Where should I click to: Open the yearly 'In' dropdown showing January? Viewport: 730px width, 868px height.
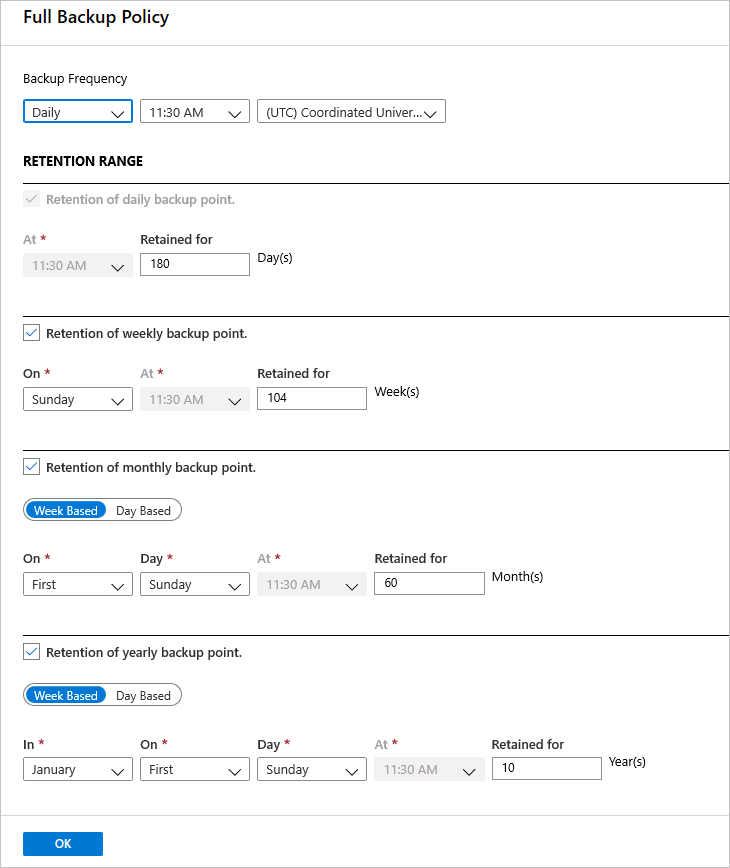coord(77,768)
